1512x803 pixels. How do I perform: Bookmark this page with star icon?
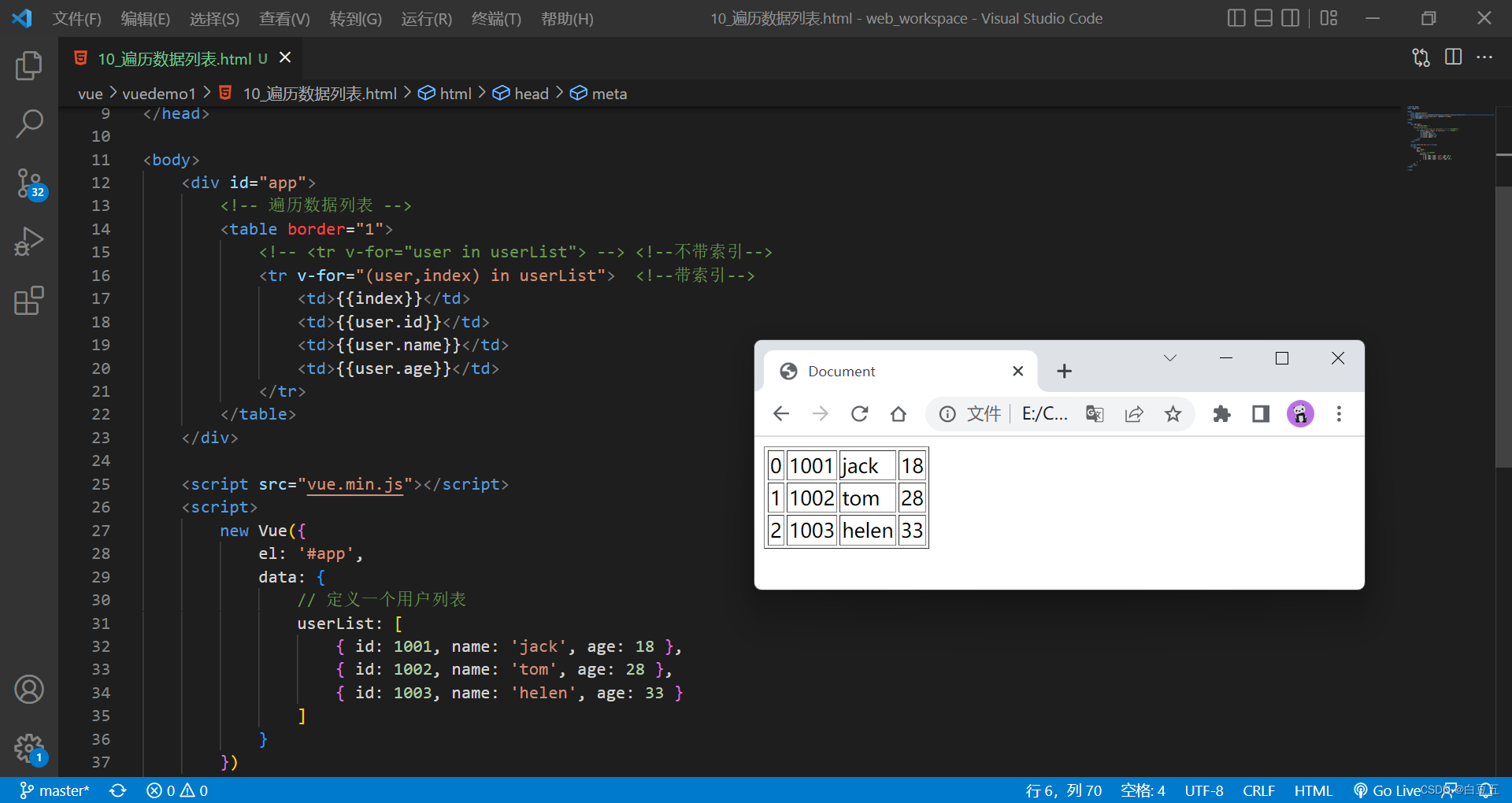1173,414
